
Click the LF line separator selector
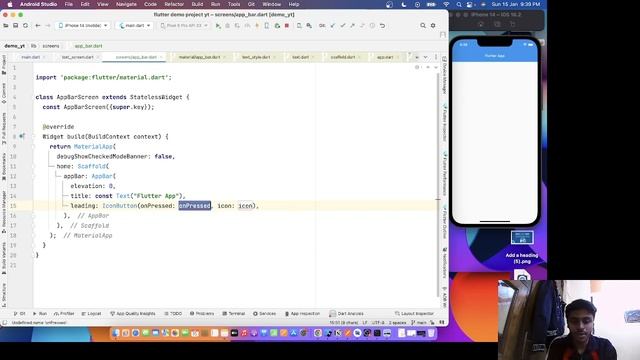365,322
